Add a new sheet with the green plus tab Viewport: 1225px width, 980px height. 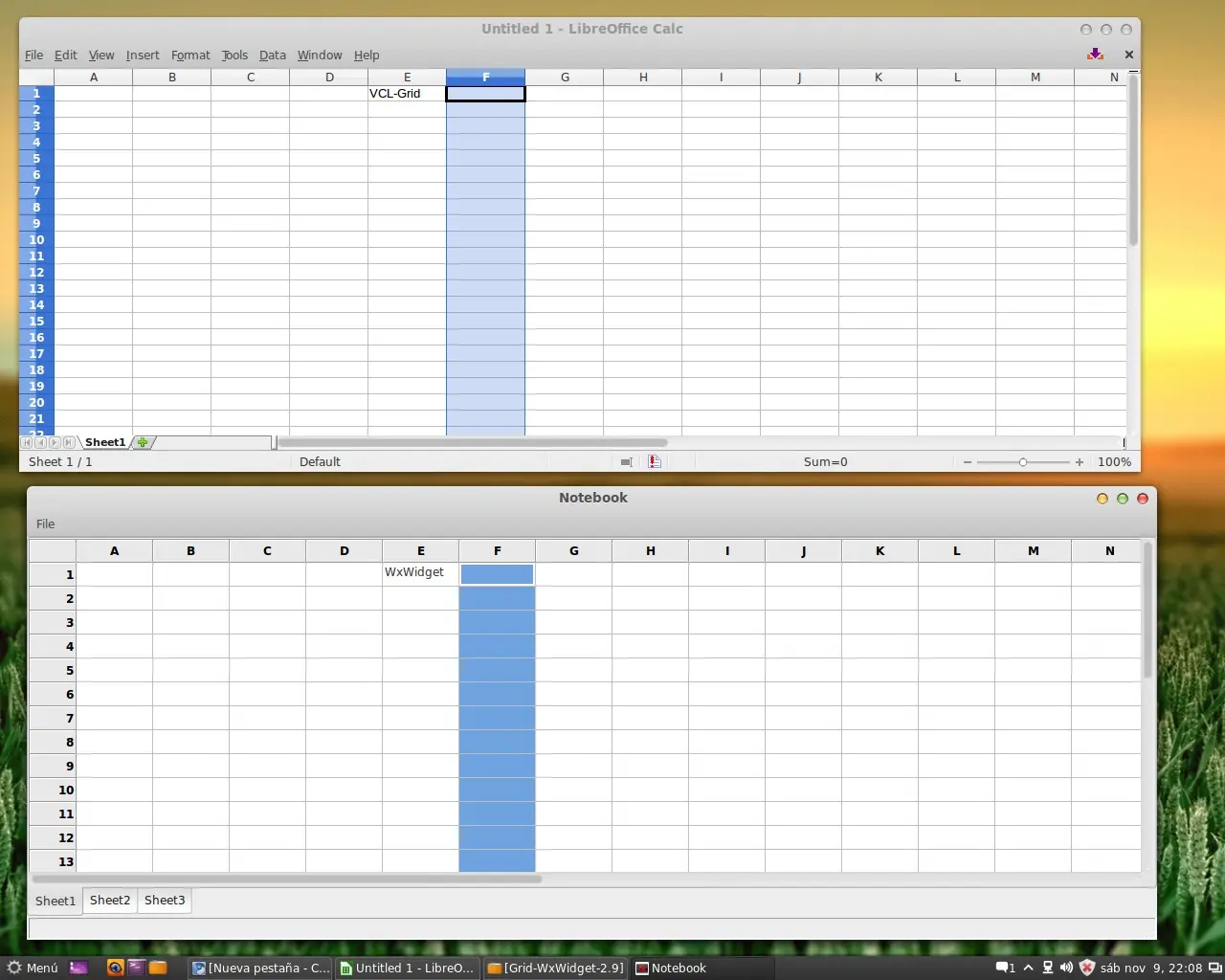pos(143,442)
